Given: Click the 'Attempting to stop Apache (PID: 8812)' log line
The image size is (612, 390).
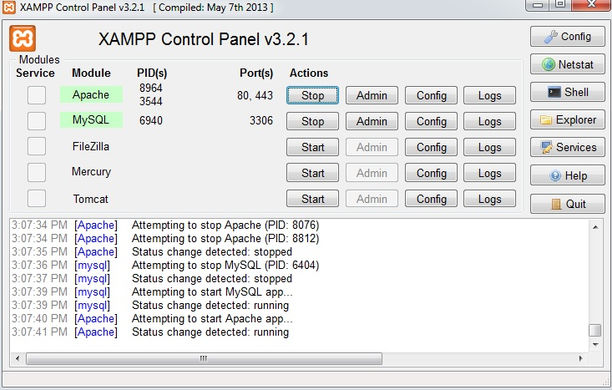Looking at the screenshot, I should 225,239.
